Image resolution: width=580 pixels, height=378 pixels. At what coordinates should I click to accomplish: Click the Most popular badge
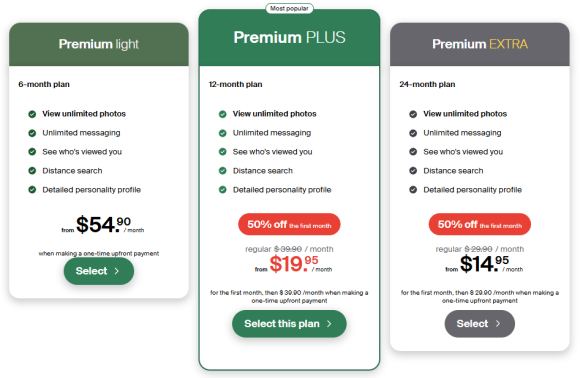pyautogui.click(x=289, y=8)
